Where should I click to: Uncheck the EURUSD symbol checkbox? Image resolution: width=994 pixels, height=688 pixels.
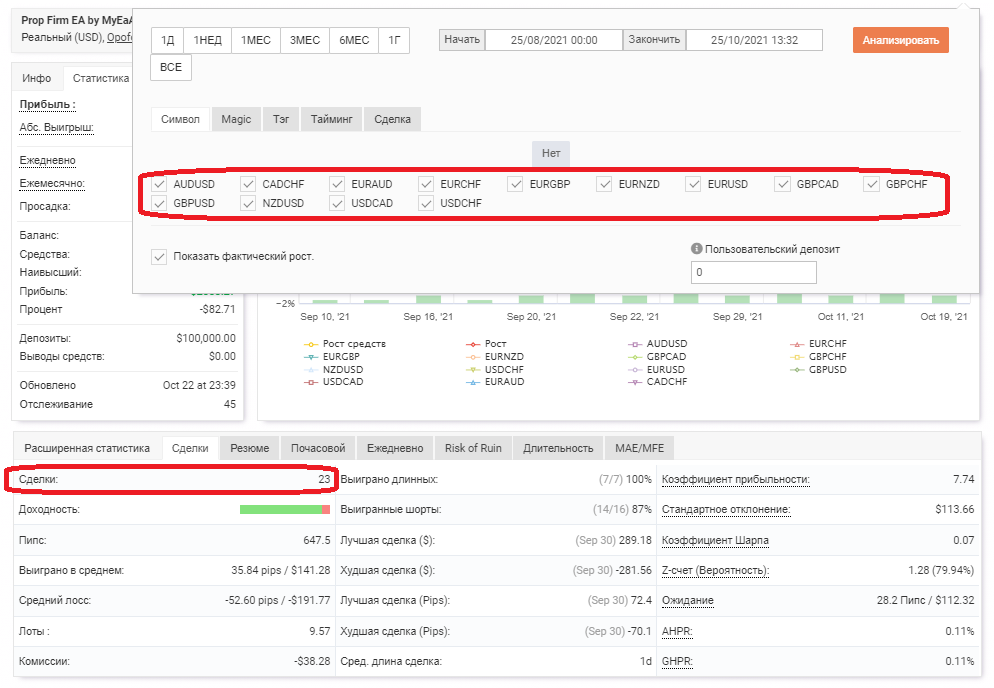[694, 185]
